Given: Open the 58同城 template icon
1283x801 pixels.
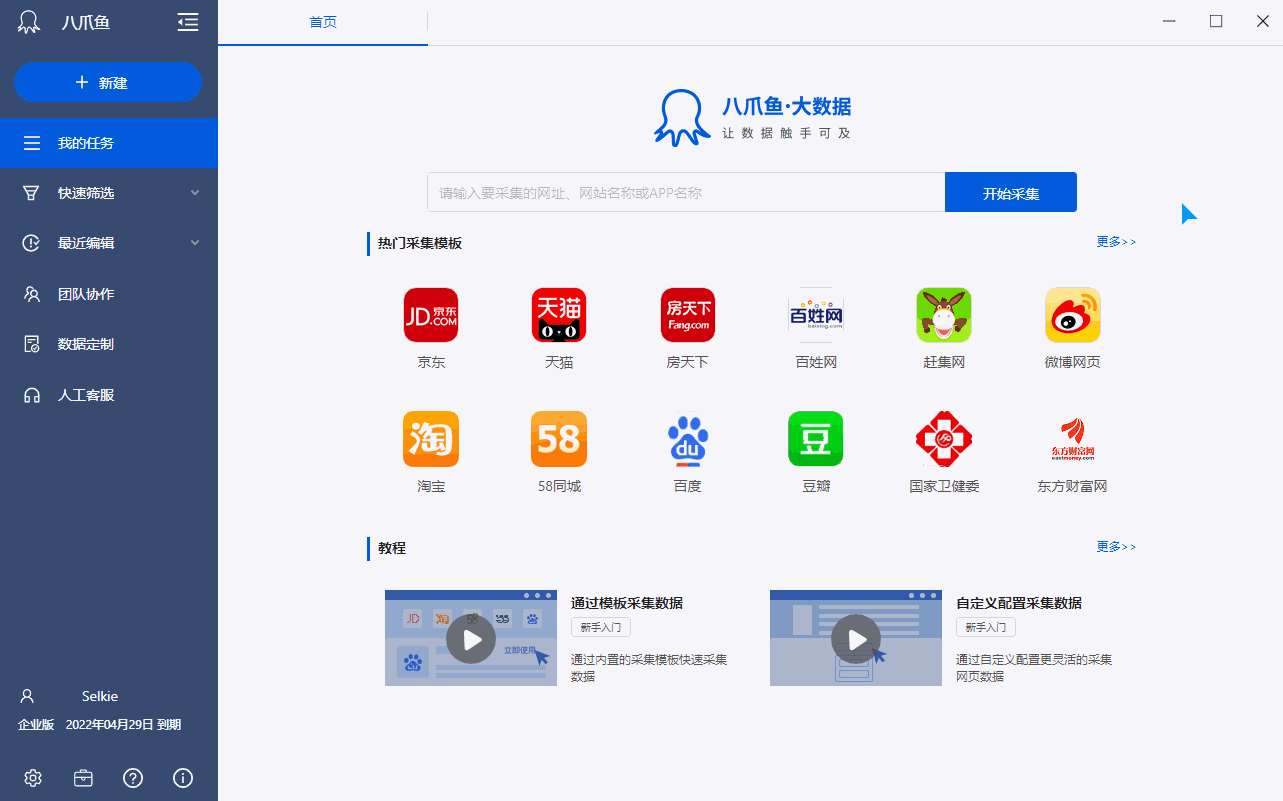Looking at the screenshot, I should [559, 439].
